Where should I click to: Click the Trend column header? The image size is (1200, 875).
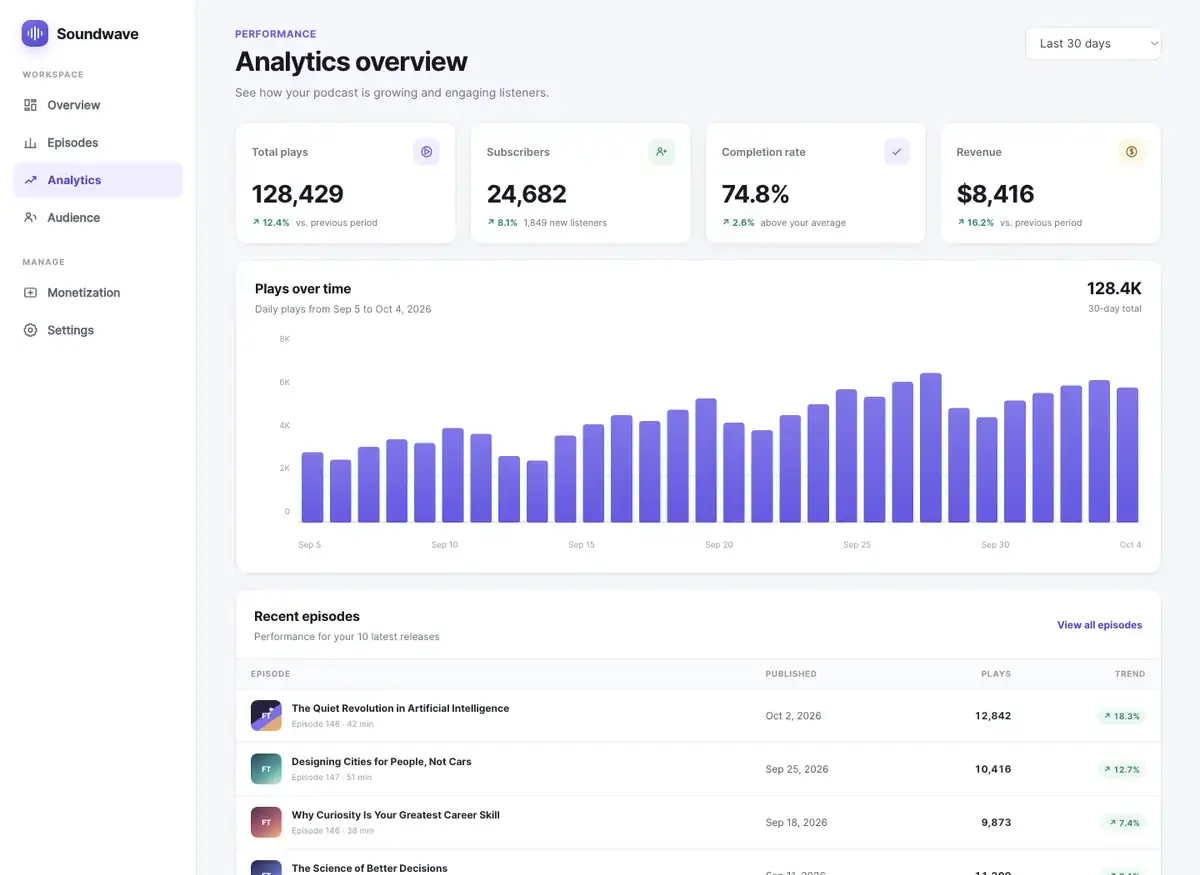(x=1130, y=674)
